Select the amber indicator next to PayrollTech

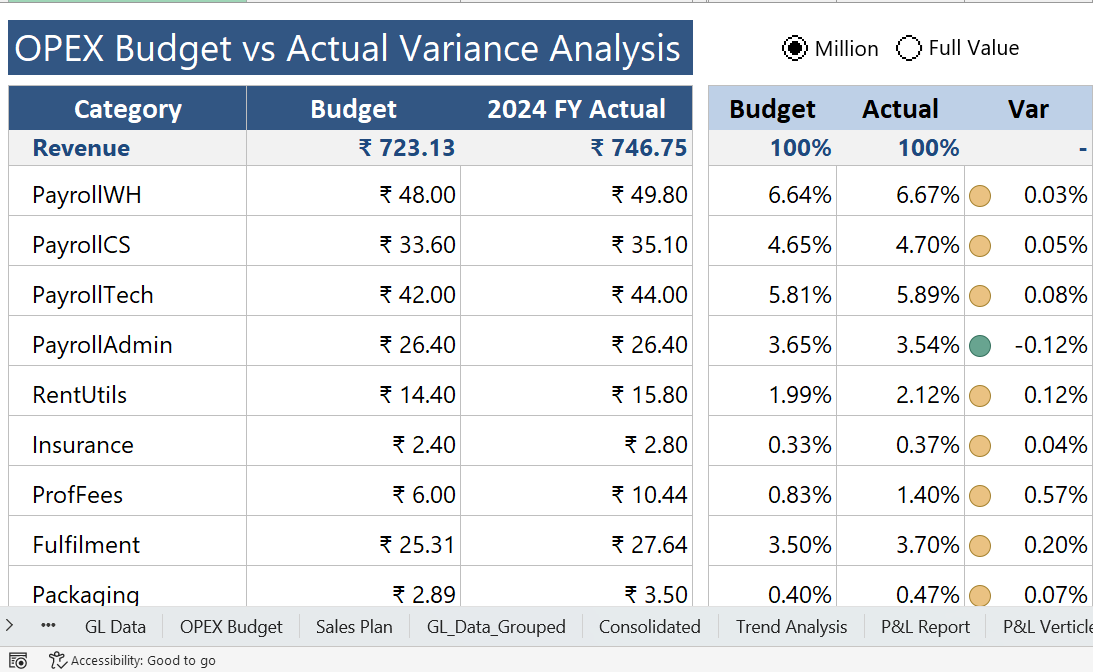(x=980, y=295)
